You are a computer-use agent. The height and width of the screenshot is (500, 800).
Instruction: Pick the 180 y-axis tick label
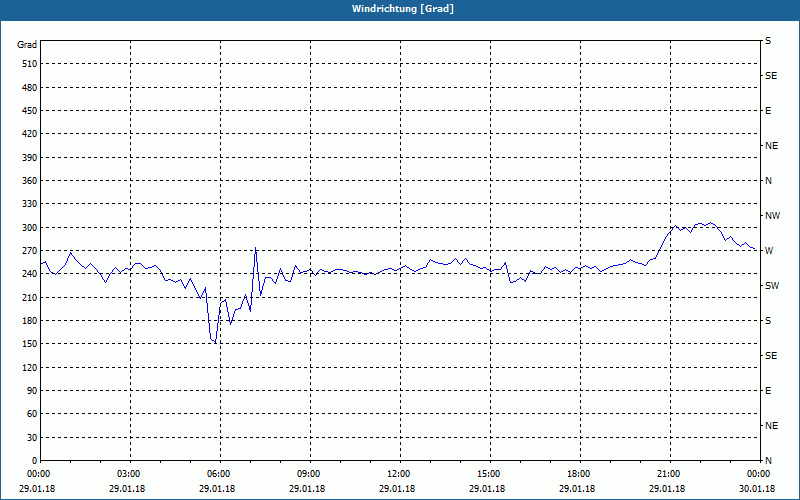(x=30, y=321)
